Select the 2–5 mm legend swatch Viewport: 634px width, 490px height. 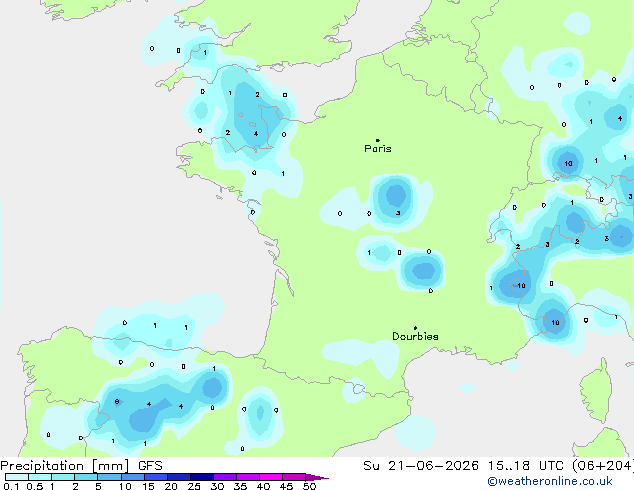point(86,477)
